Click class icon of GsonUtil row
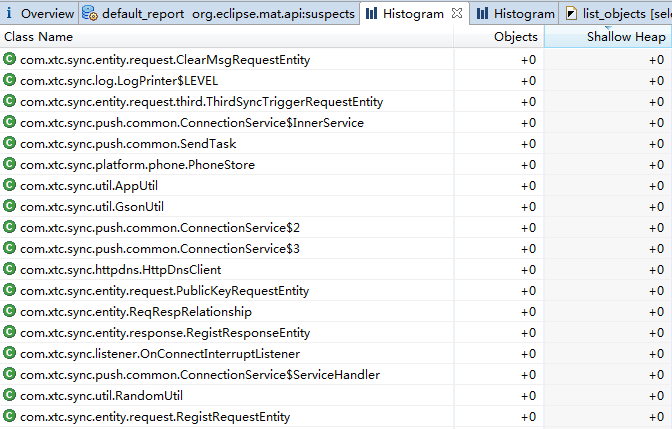672x429 pixels. click(9, 206)
